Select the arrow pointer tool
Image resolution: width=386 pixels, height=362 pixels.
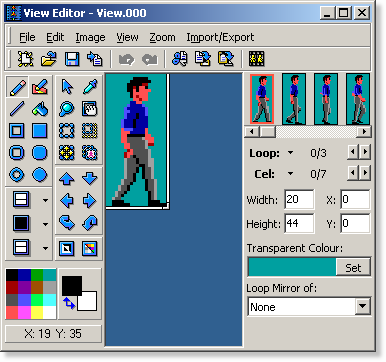click(x=67, y=87)
